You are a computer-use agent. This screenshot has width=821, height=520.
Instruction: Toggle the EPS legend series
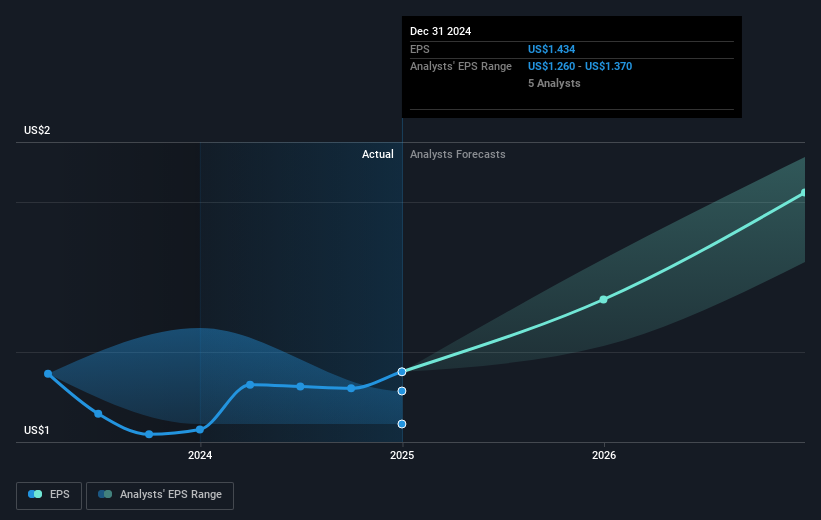click(49, 495)
